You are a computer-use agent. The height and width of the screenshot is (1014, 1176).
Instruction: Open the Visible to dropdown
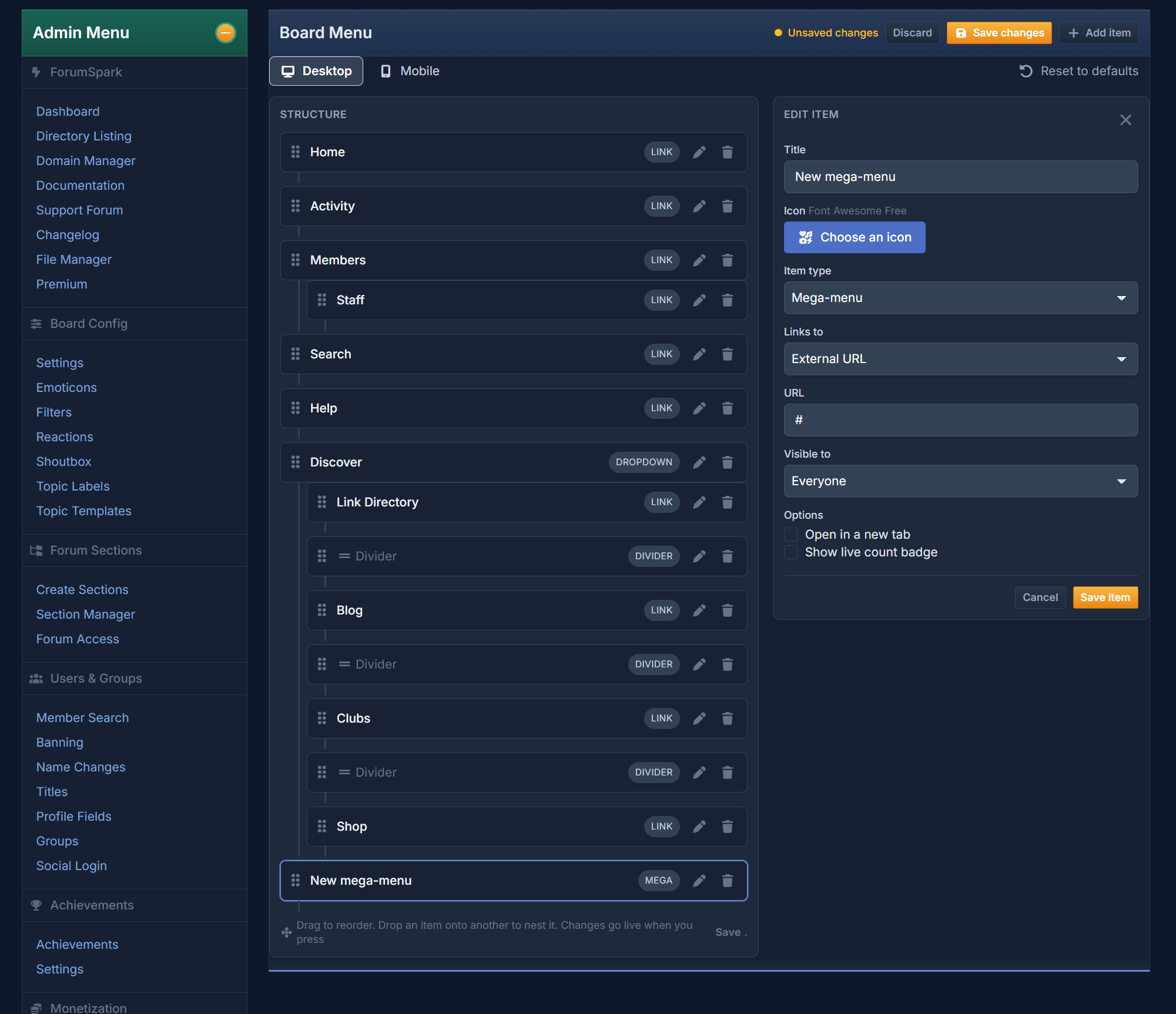960,481
